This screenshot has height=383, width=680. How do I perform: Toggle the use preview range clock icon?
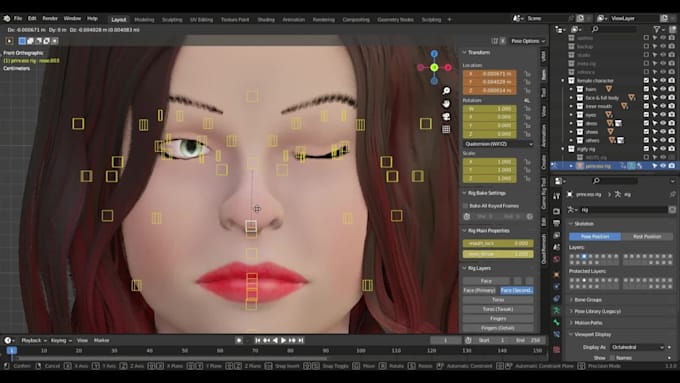[x=468, y=340]
